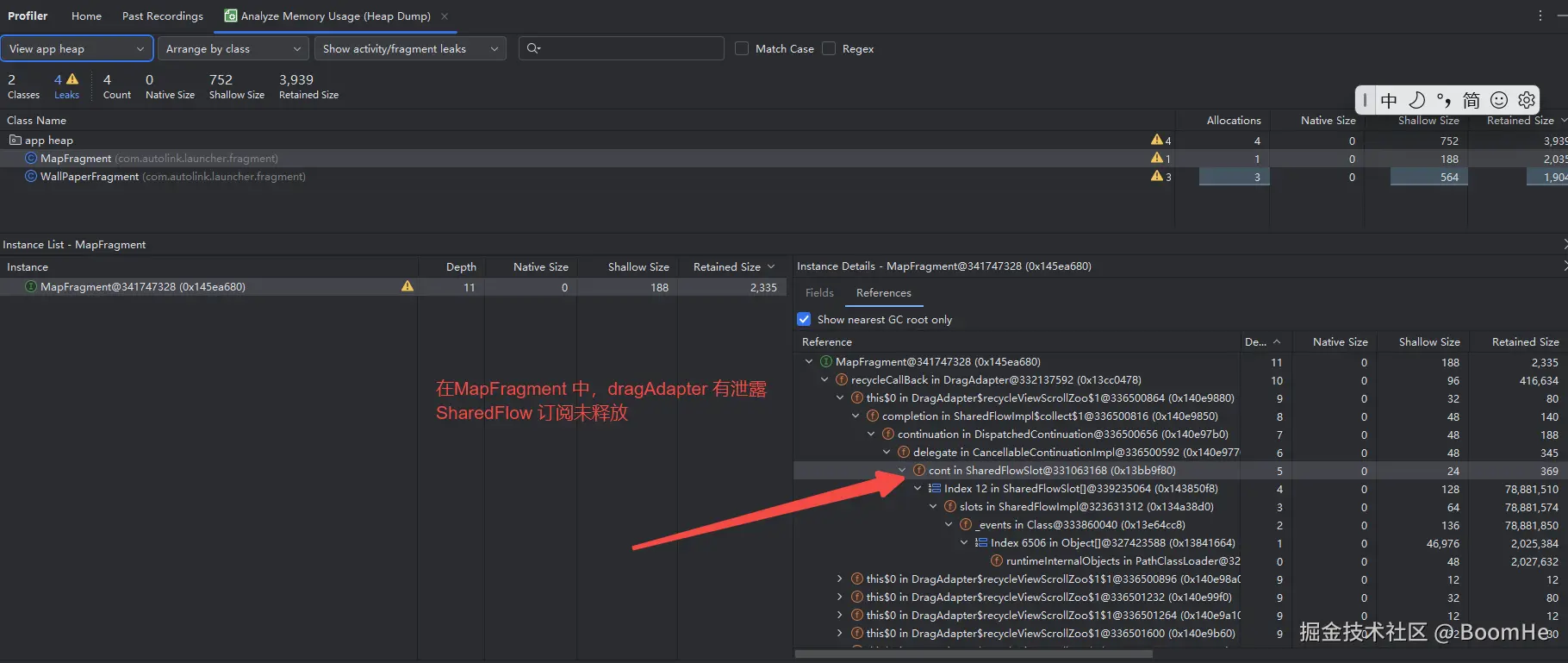Screen dimensions: 1568x663
Task: Click the MapFragment class icon
Action: click(x=31, y=158)
